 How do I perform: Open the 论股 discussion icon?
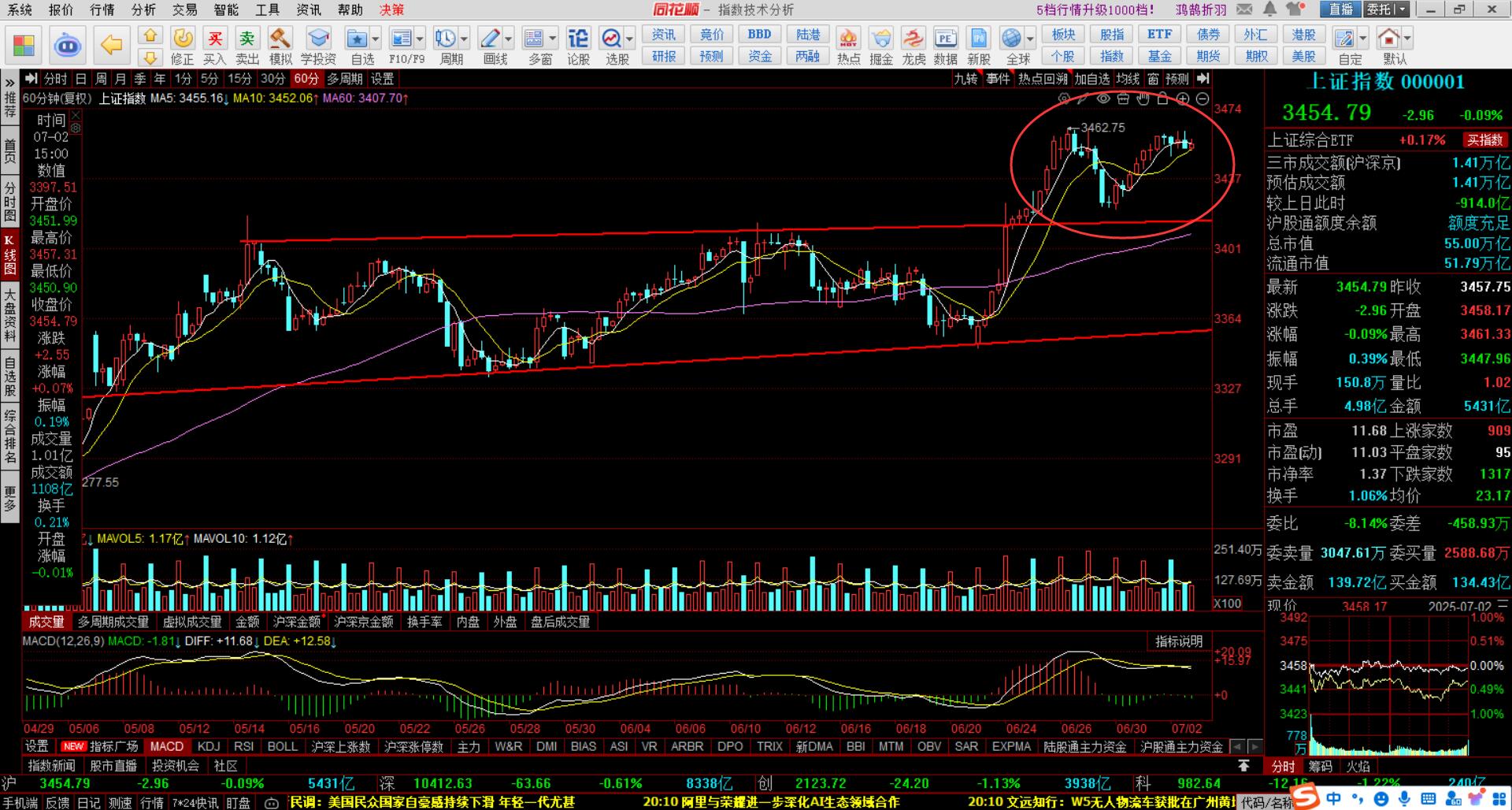(578, 46)
